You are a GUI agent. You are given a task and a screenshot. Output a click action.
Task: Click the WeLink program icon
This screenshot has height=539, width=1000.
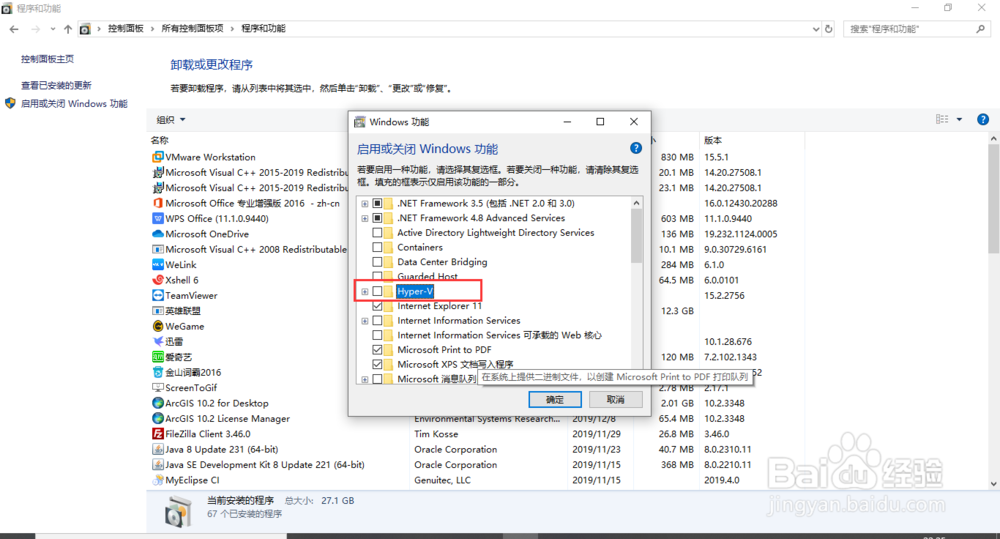(158, 265)
